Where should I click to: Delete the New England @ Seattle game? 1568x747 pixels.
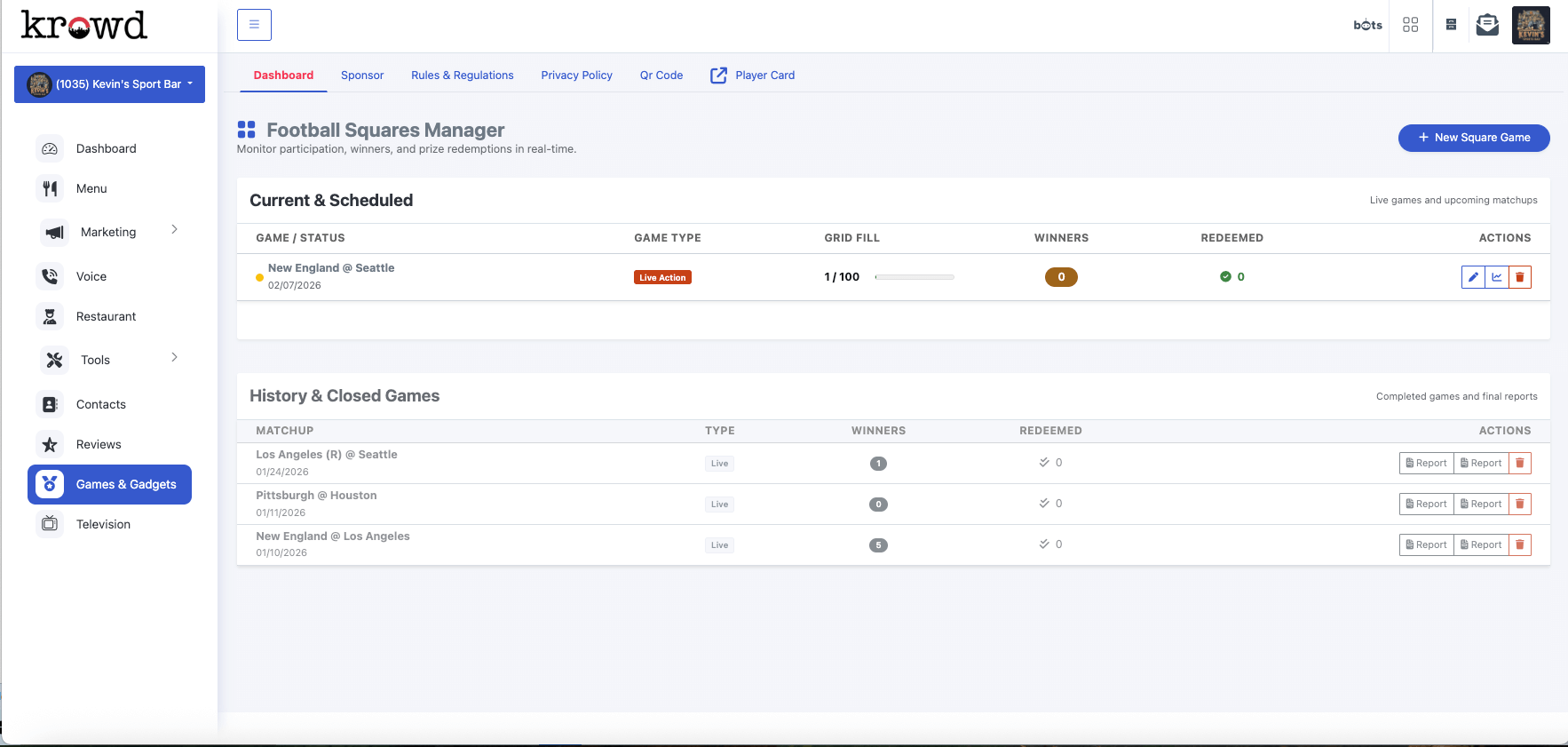(x=1520, y=277)
